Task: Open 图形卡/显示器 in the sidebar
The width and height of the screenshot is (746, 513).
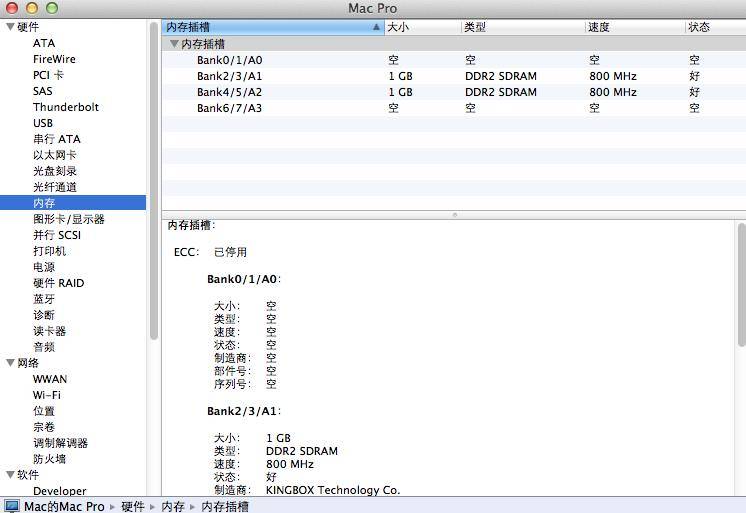Action: pyautogui.click(x=68, y=219)
